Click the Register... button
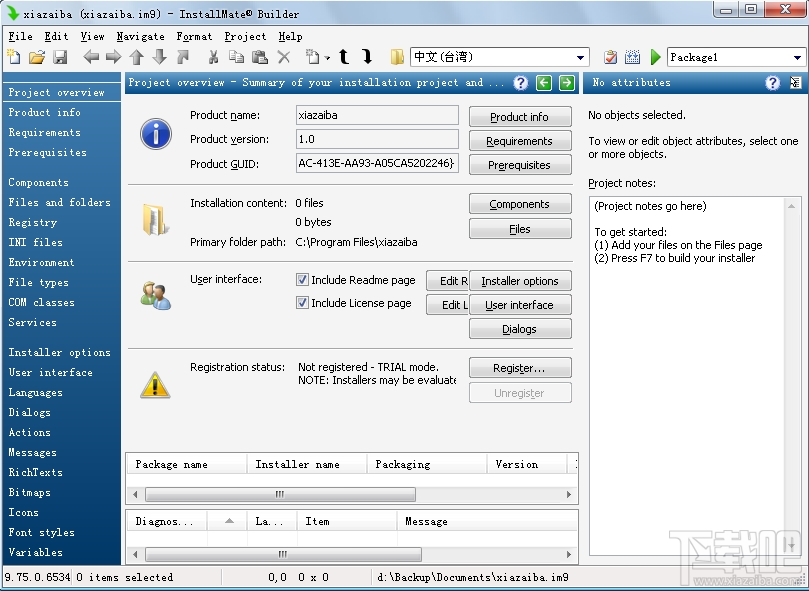The image size is (809, 591). [x=520, y=368]
